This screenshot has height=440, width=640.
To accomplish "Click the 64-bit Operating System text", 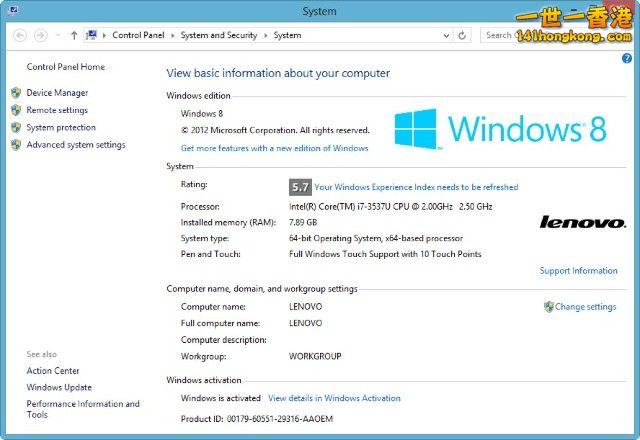I will pos(376,238).
